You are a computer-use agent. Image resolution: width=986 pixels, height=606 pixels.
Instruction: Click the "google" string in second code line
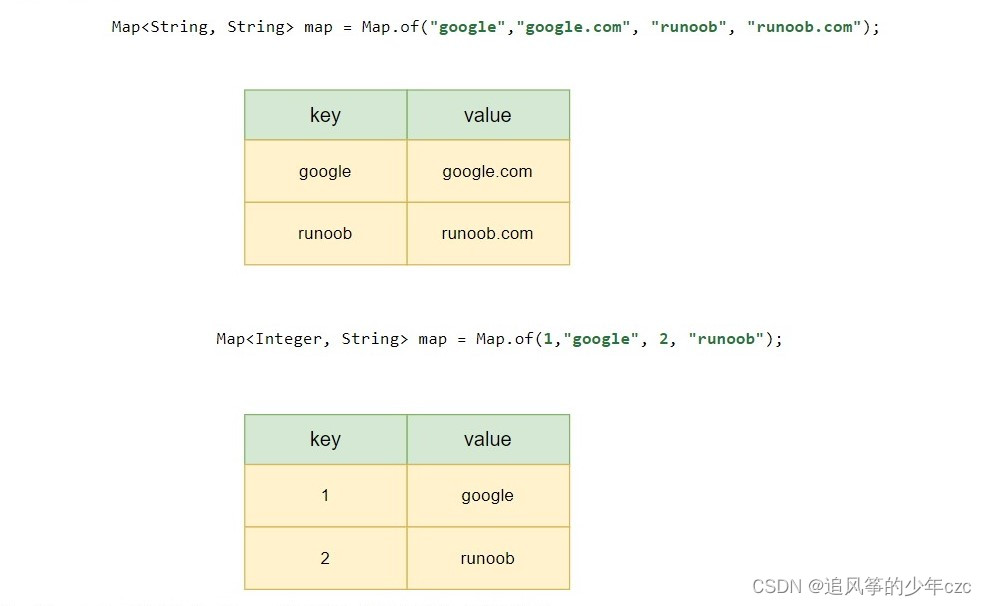(x=601, y=339)
